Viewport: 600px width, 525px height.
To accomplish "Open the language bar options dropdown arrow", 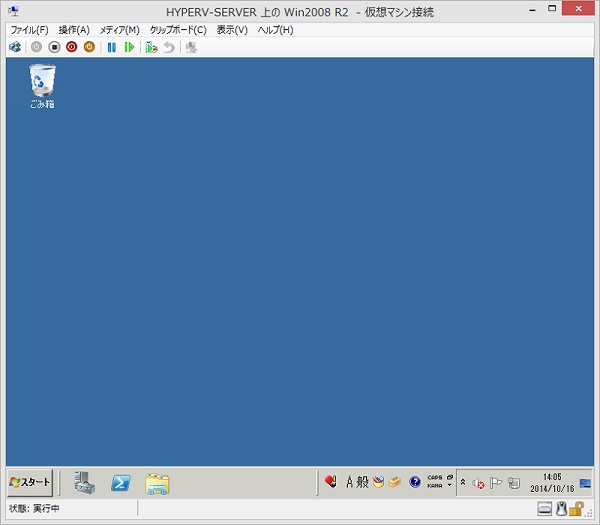I will pyautogui.click(x=450, y=486).
